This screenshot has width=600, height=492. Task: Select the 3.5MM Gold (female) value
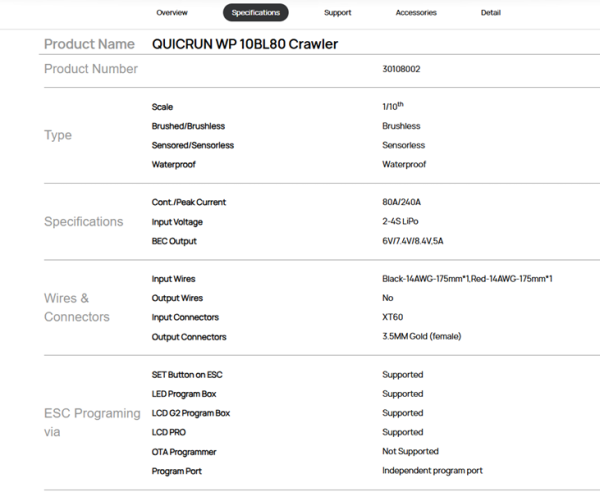[x=422, y=336]
